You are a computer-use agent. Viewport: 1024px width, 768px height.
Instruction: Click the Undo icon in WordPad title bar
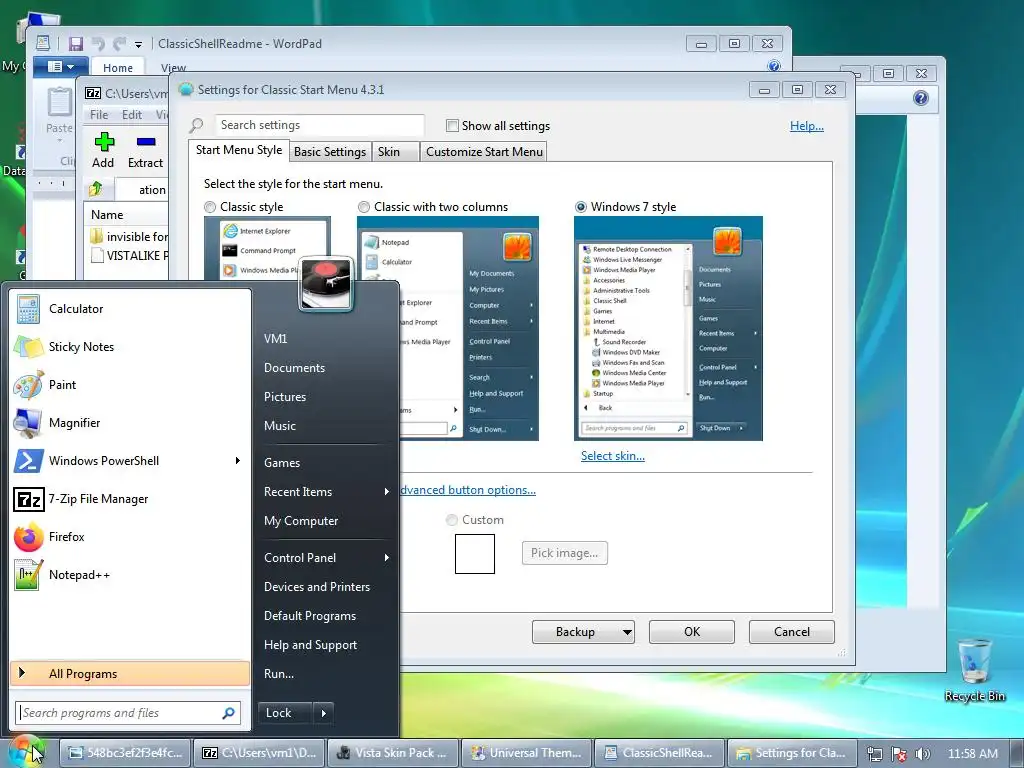pyautogui.click(x=99, y=44)
